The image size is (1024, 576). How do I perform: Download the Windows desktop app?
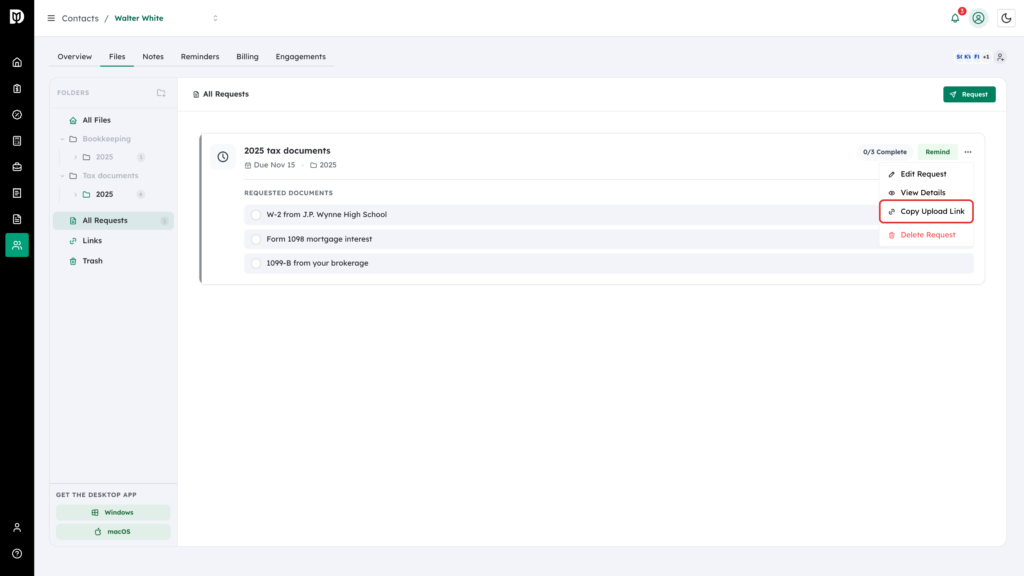(113, 513)
